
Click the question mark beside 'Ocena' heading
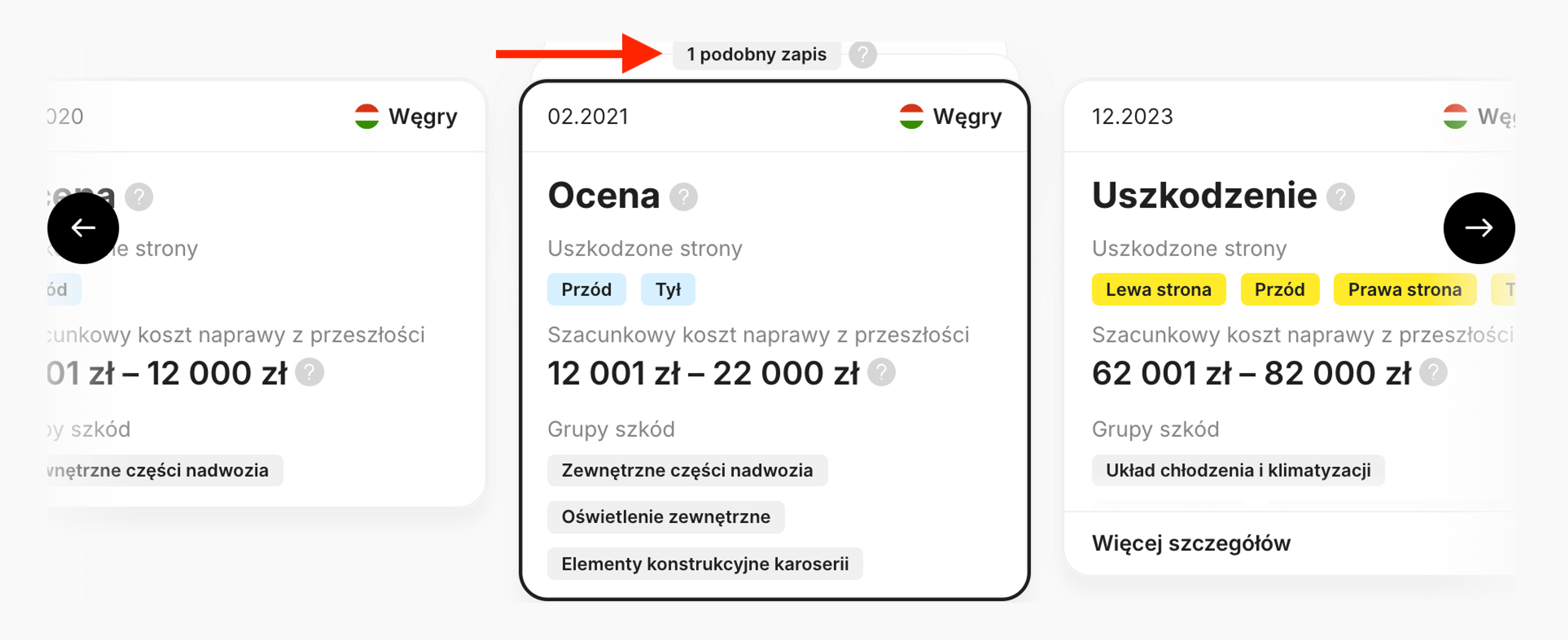click(684, 196)
